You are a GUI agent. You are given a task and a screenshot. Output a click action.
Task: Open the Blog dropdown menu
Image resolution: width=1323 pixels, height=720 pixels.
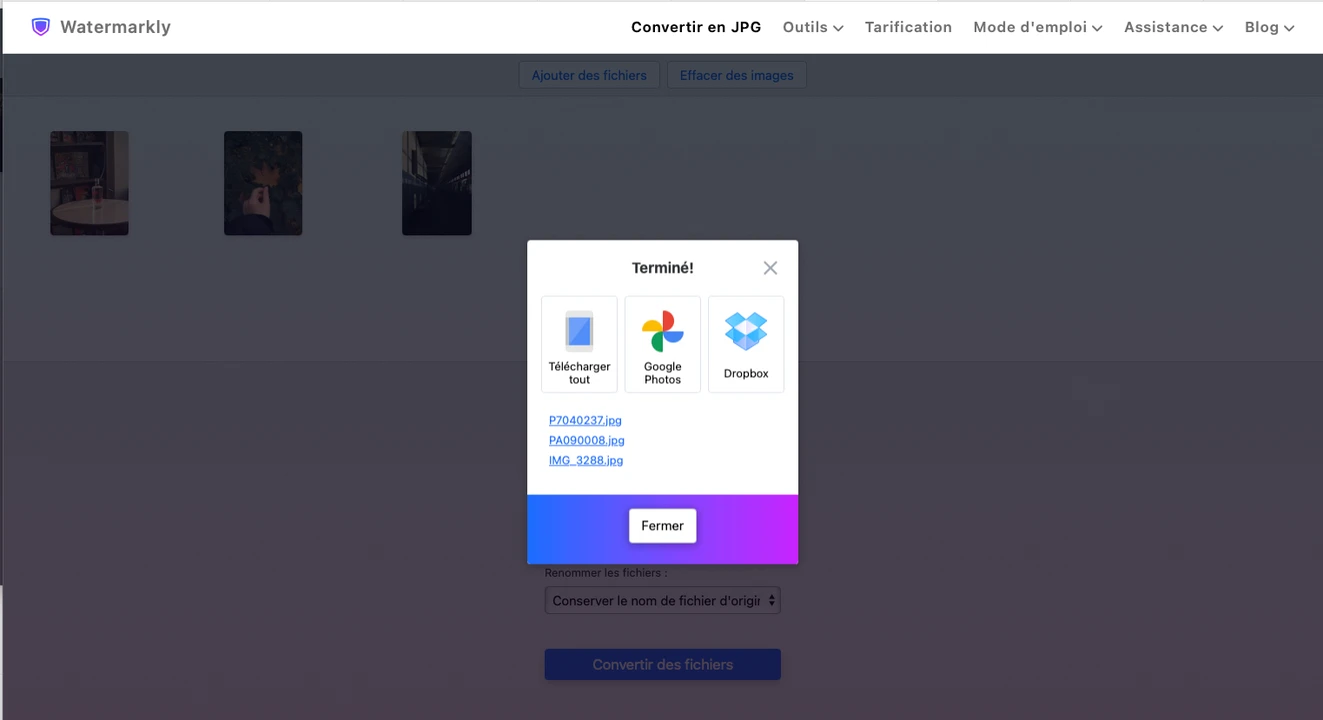1269,27
